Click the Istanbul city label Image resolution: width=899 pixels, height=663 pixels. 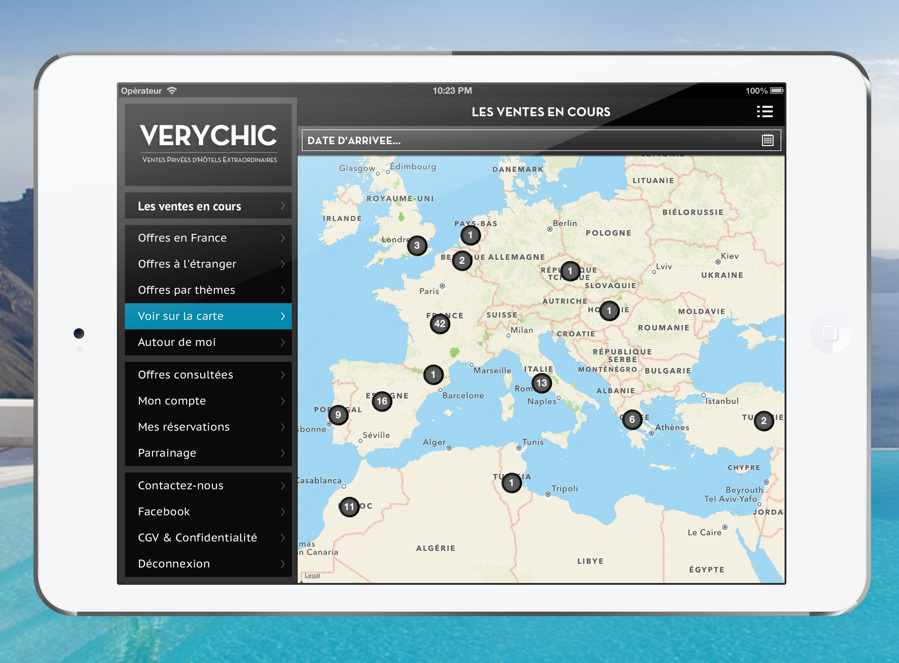(x=722, y=401)
